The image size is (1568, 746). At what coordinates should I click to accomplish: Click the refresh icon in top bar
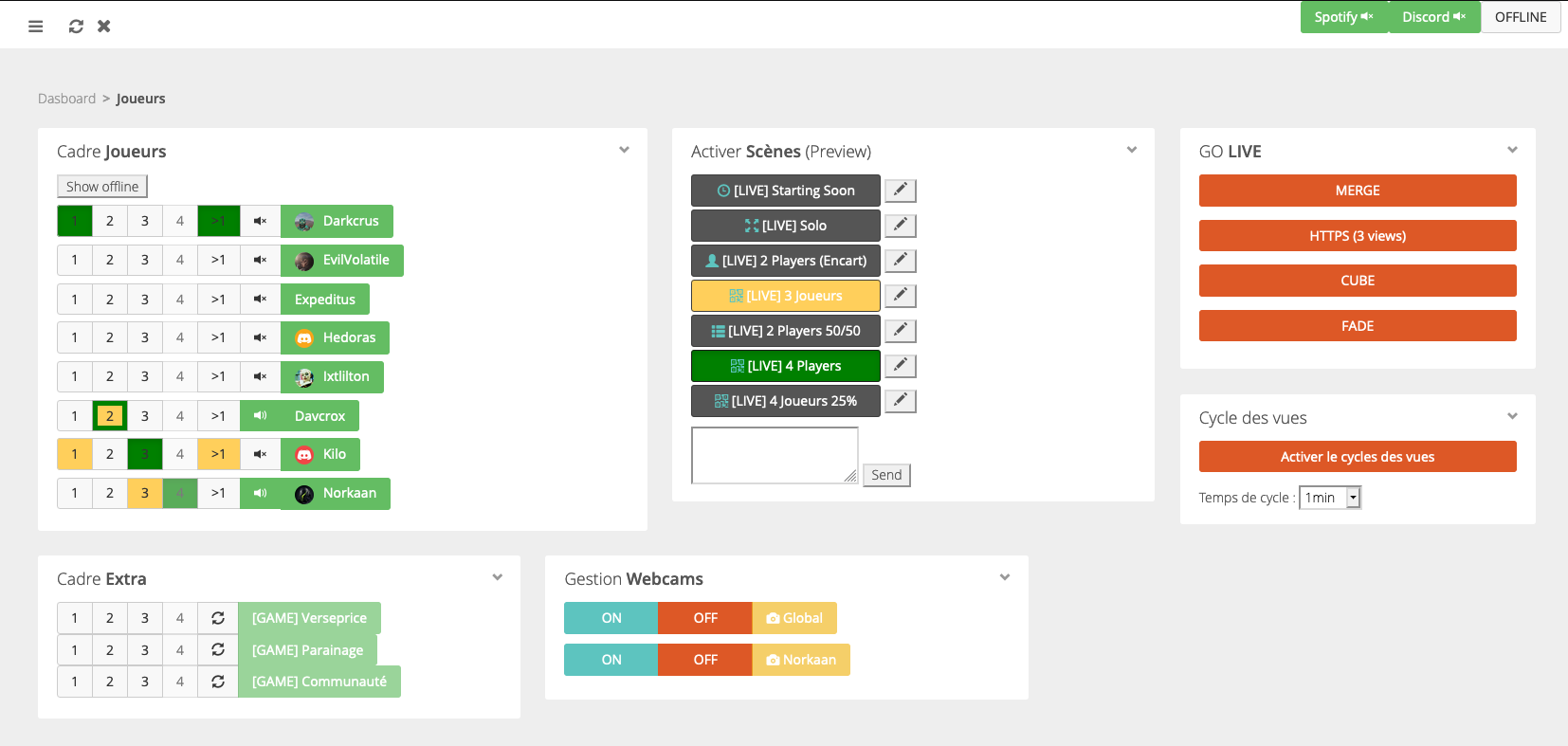coord(76,27)
